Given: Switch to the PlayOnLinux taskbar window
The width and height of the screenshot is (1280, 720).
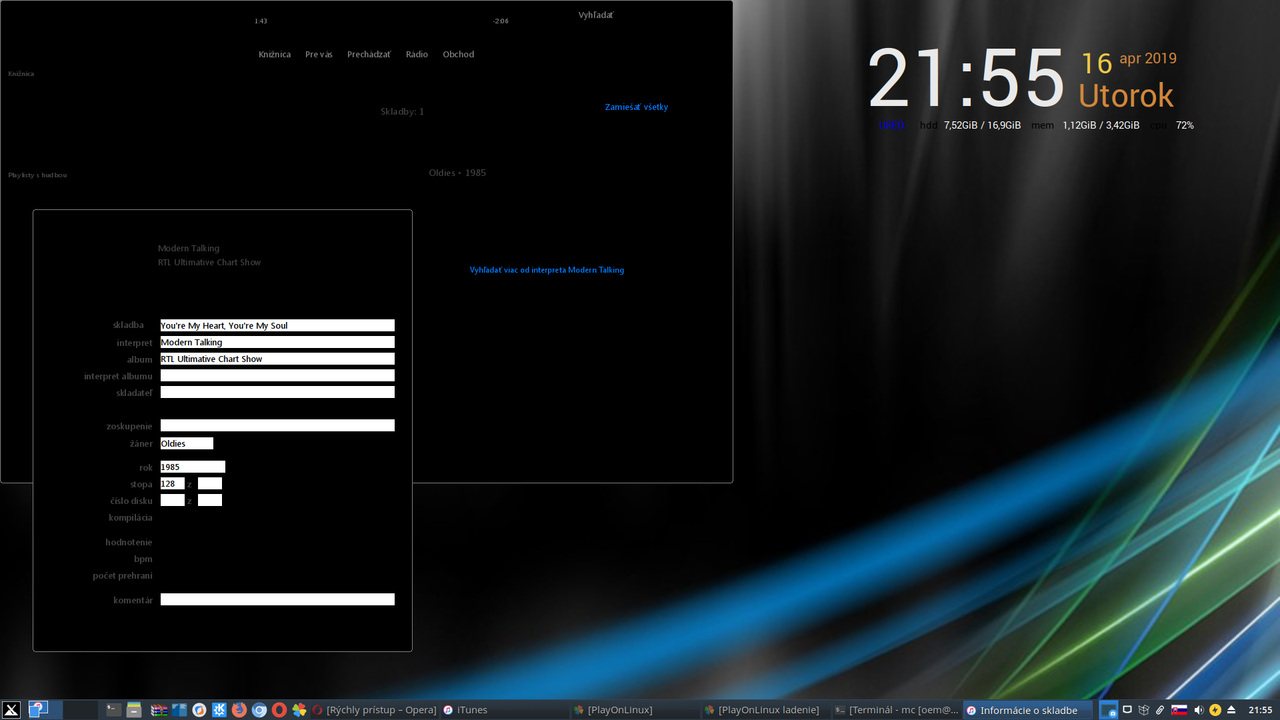Looking at the screenshot, I should click(x=634, y=710).
